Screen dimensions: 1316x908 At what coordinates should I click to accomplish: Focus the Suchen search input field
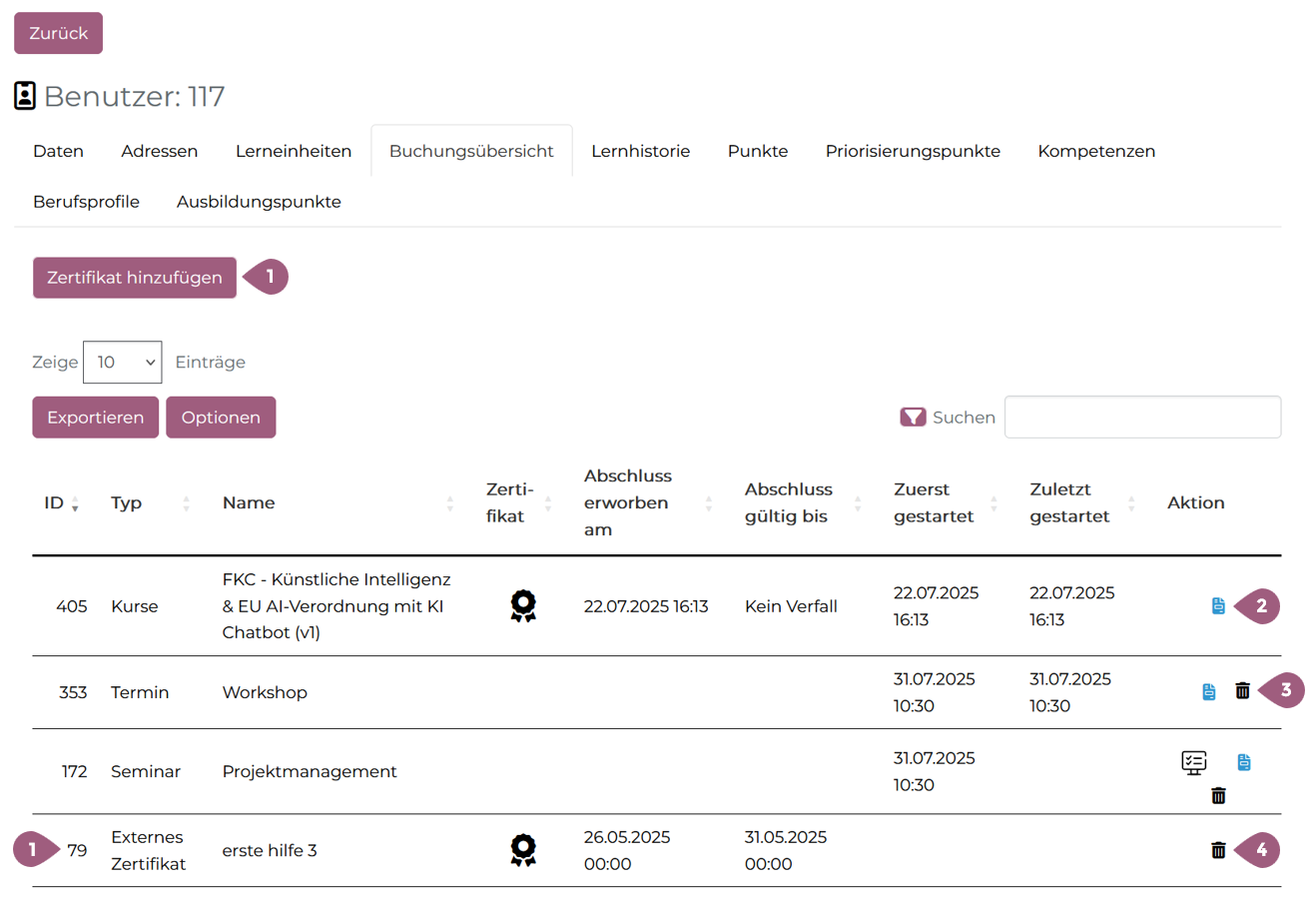click(x=1142, y=418)
